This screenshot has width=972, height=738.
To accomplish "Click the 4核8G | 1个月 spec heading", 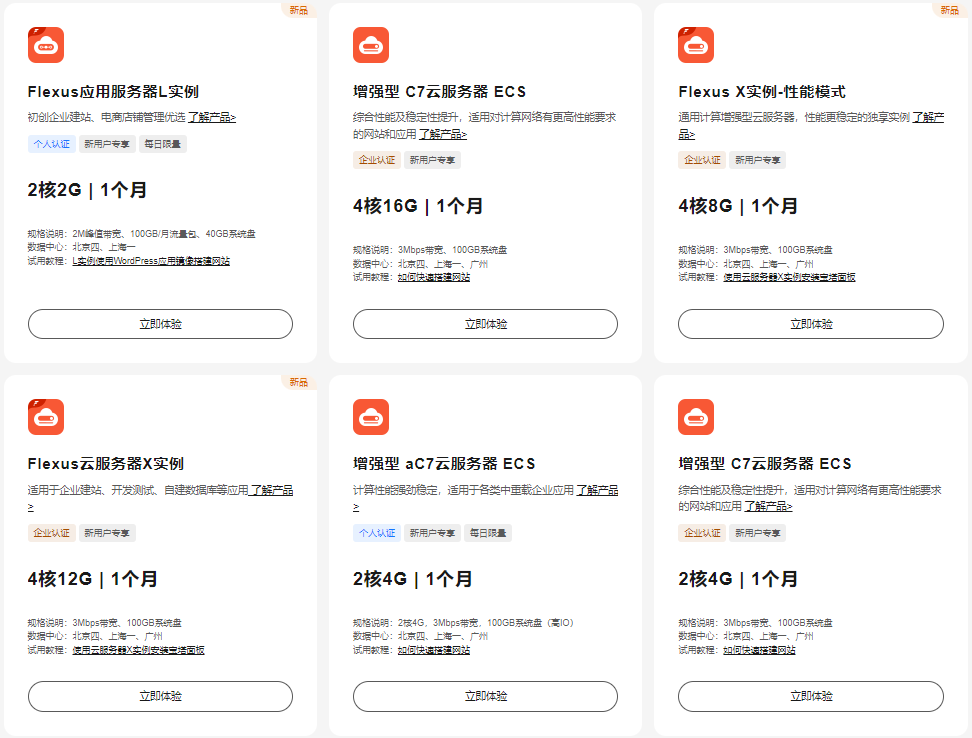I will pos(738,206).
